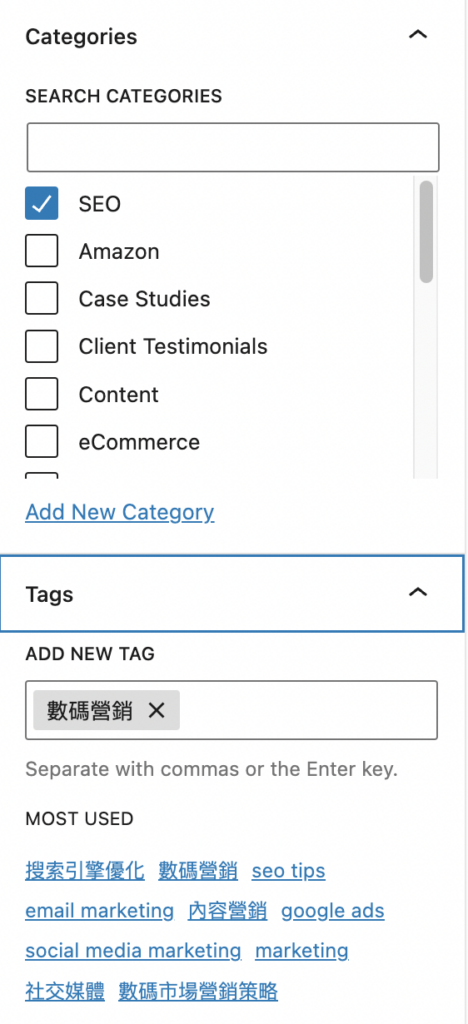Viewport: 468px width, 1024px height.
Task: Collapse the Categories panel chevron
Action: pos(418,35)
